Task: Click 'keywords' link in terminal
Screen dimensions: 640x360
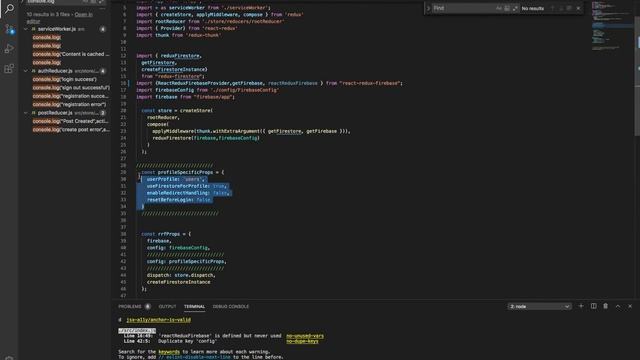Action: [x=169, y=352]
